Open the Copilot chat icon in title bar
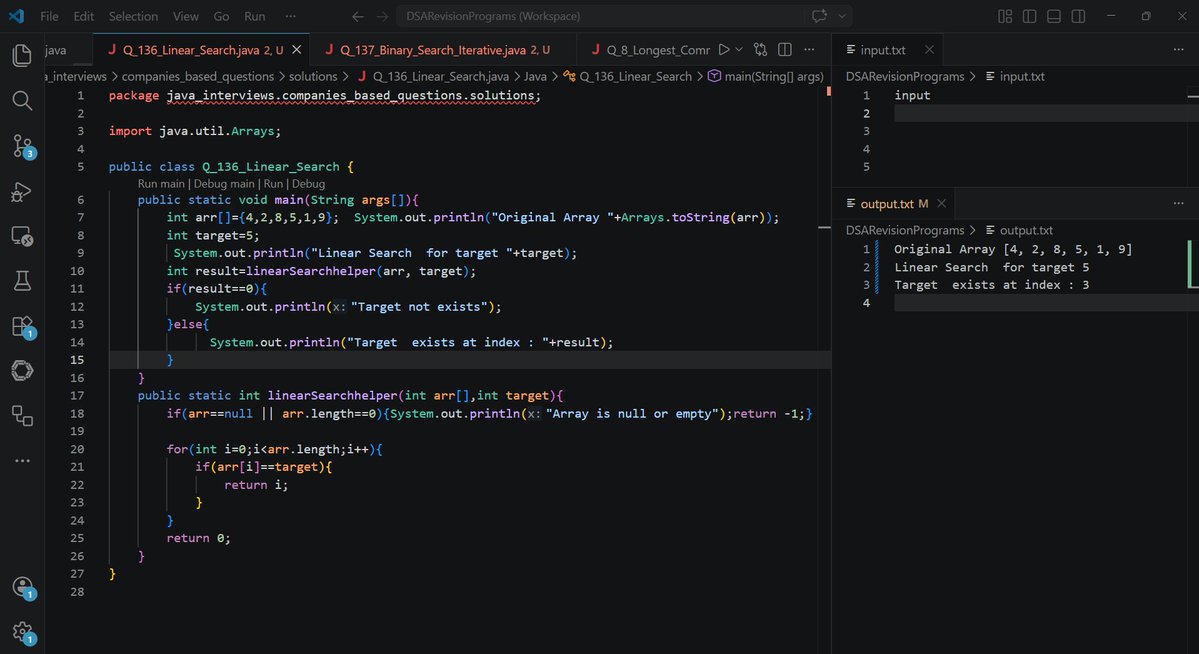The height and width of the screenshot is (654, 1199). [x=820, y=16]
